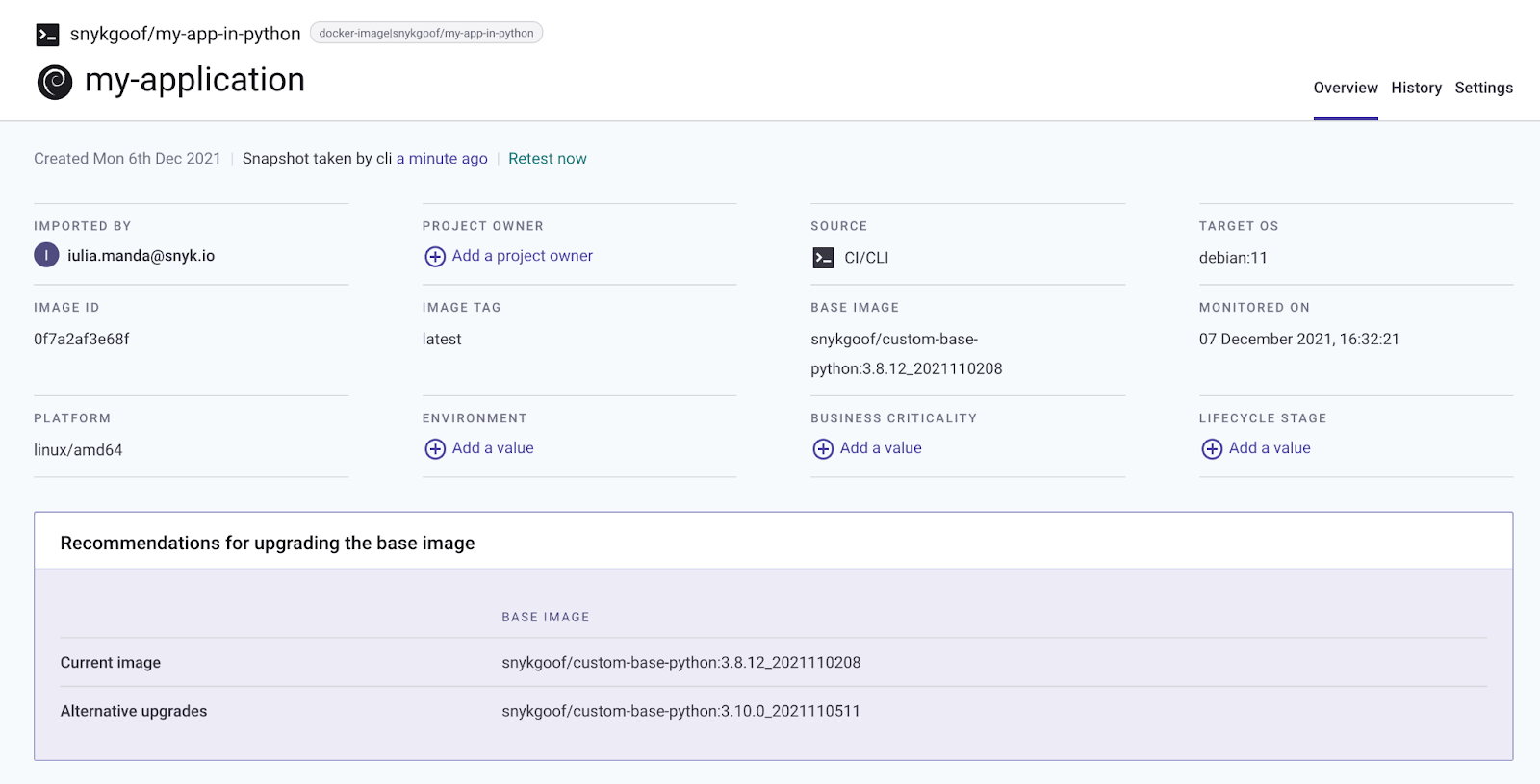1540x784 pixels.
Task: Click the Debian swirl icon next to my-application
Action: 55,82
